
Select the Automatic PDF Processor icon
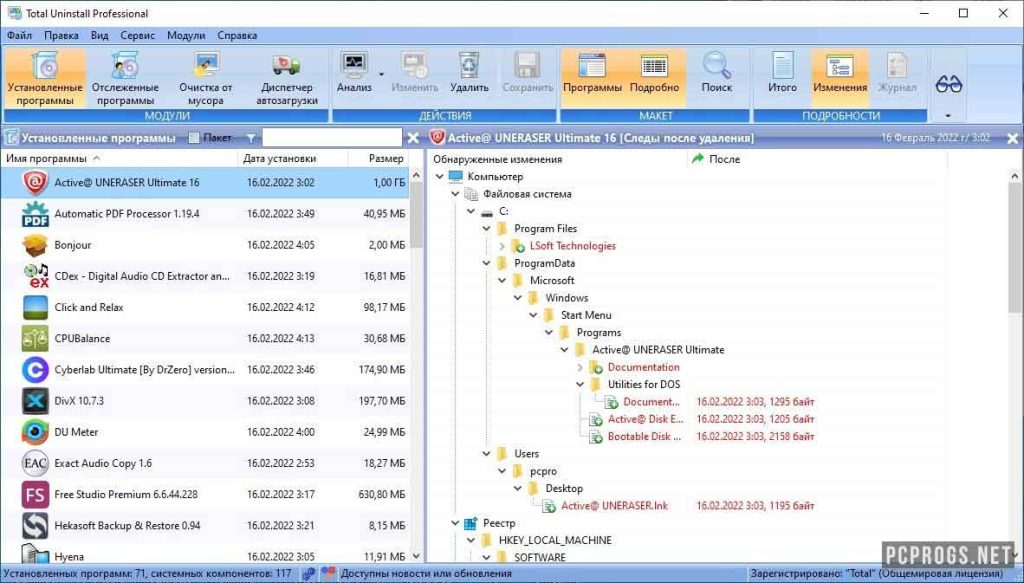click(x=35, y=214)
